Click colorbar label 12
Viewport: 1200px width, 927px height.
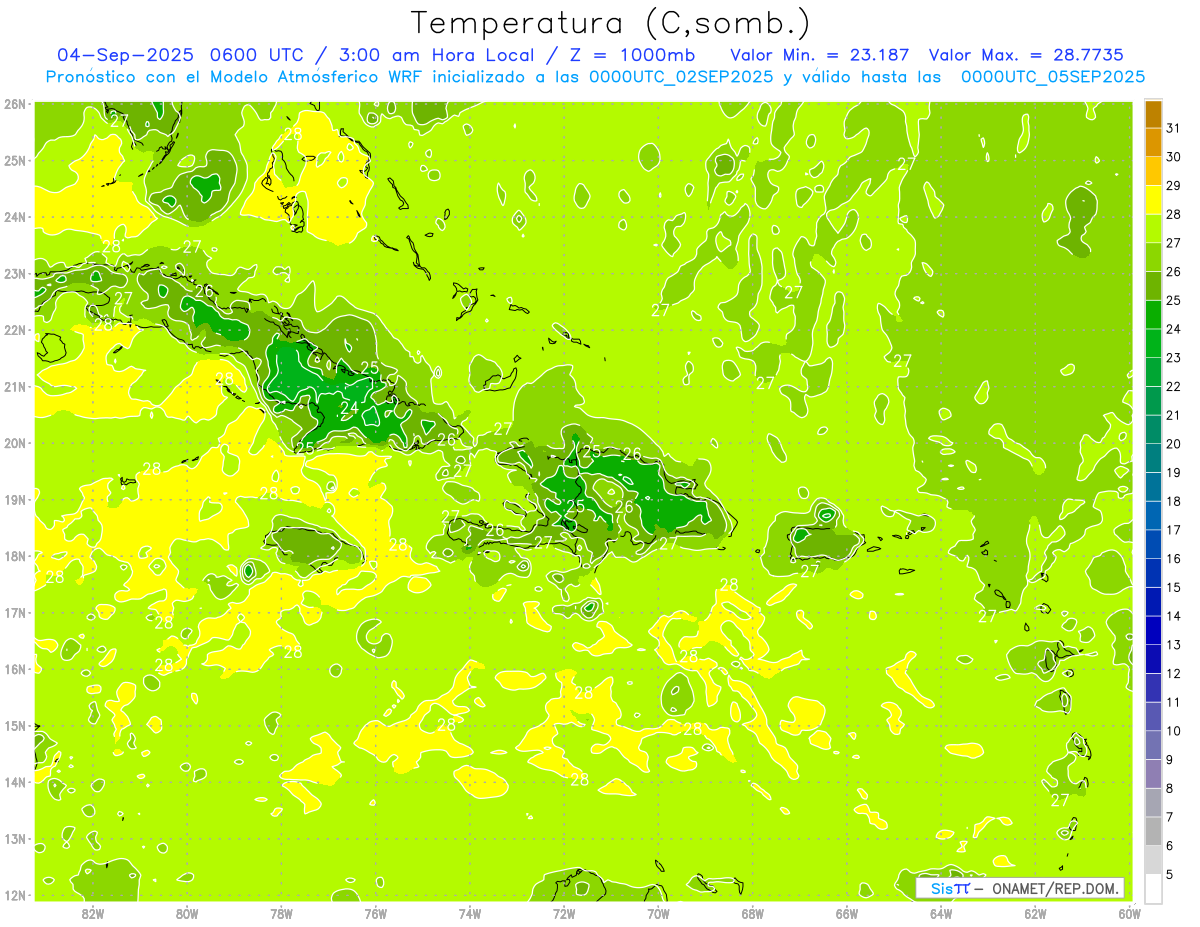click(1173, 673)
